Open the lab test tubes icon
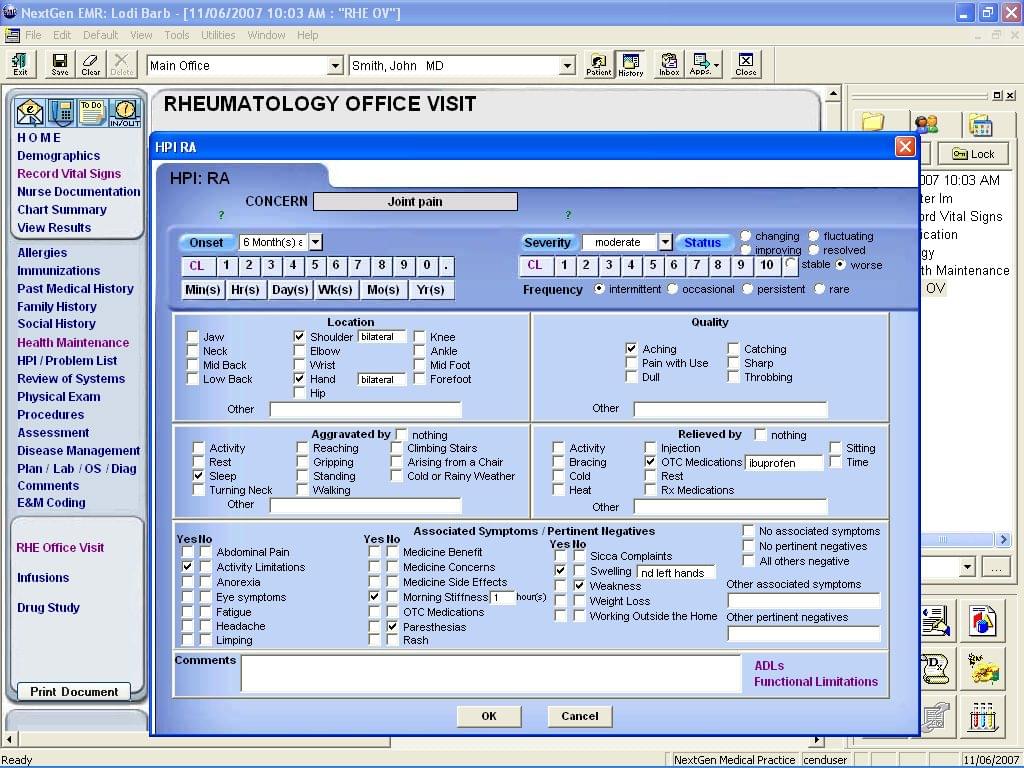The image size is (1024, 768). pyautogui.click(x=984, y=718)
